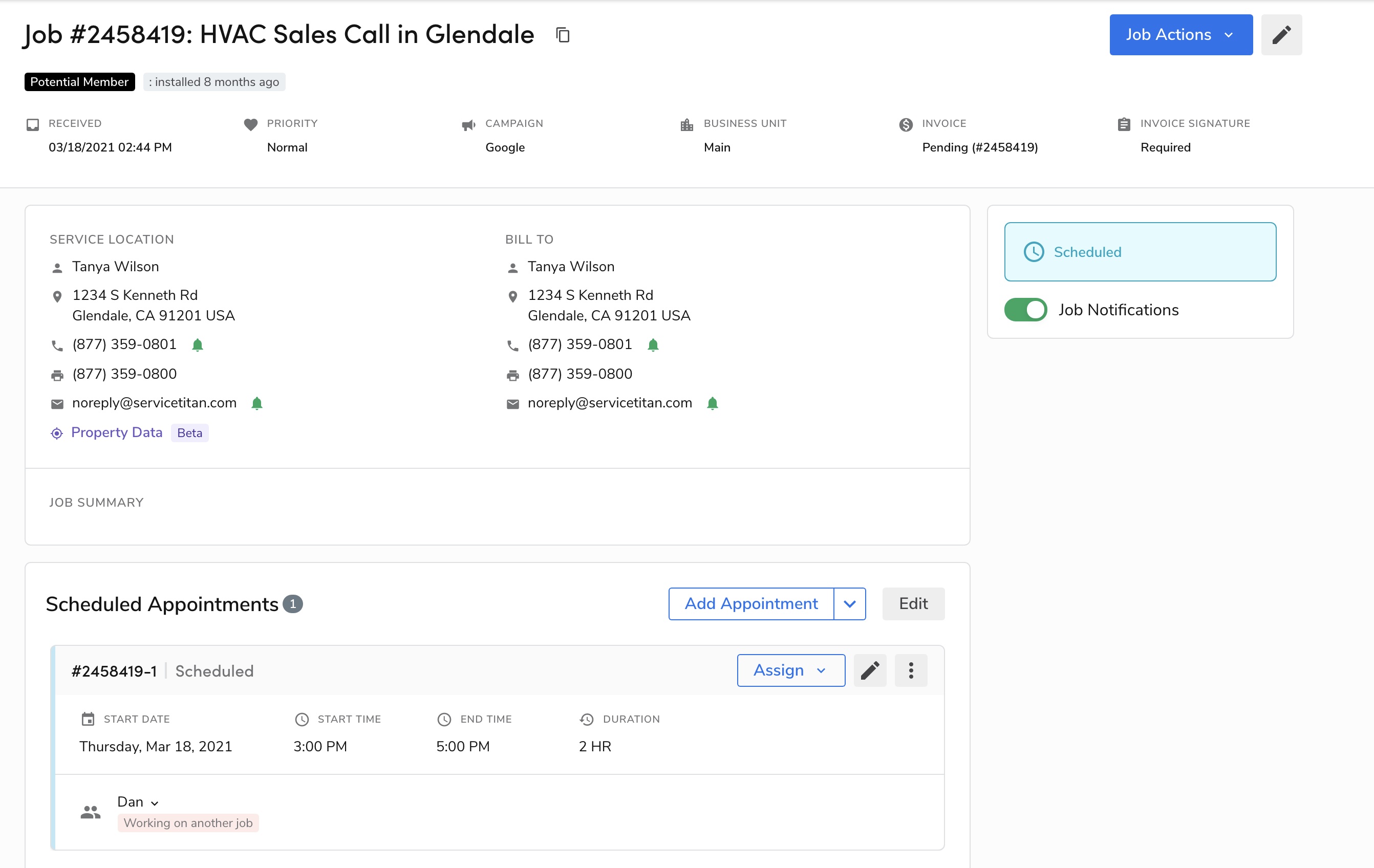The image size is (1374, 868).
Task: Expand the Dan technician dropdown
Action: (138, 802)
